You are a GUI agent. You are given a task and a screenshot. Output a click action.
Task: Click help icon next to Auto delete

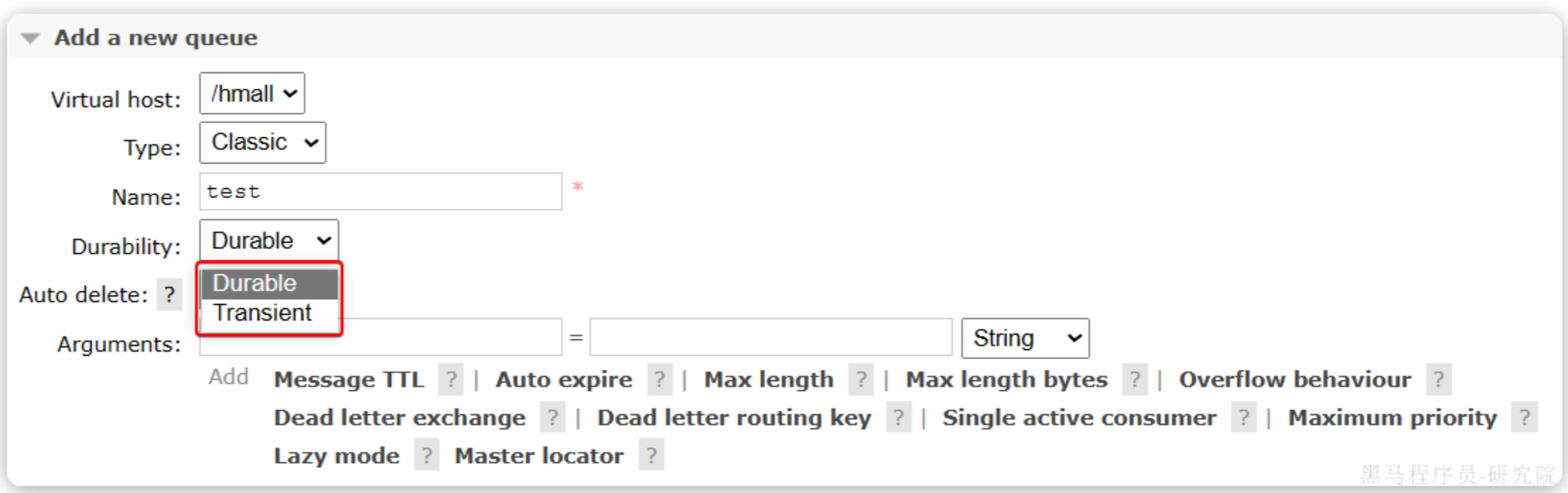[169, 295]
